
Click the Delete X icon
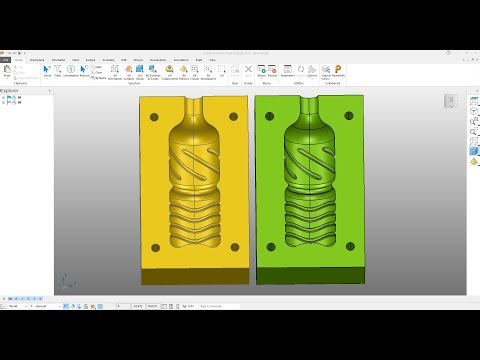tap(248, 69)
